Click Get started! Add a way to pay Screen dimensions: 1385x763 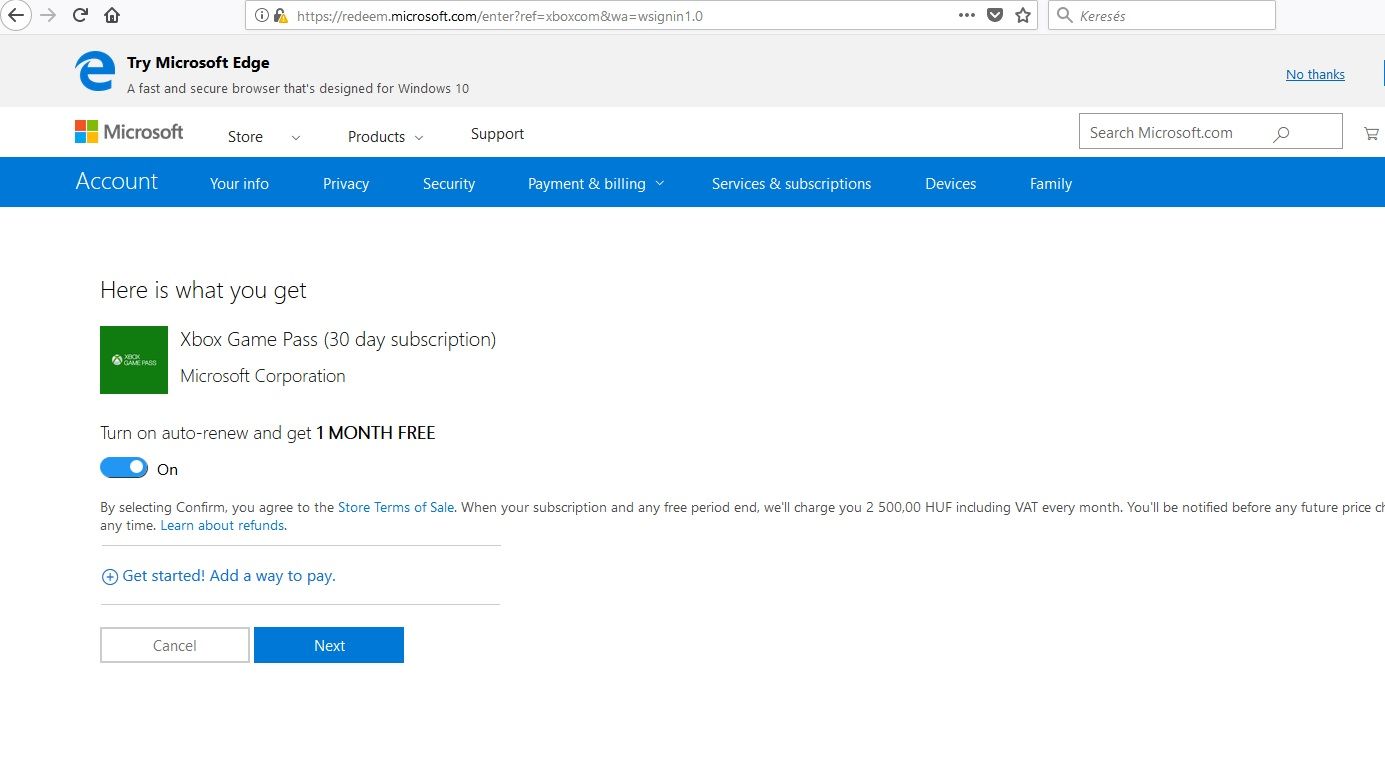(229, 576)
